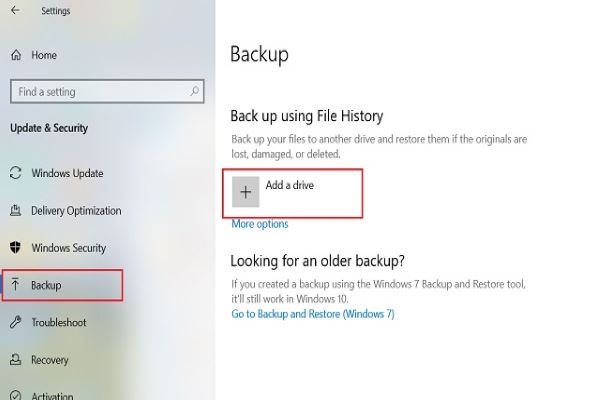Click the Windows Security shield icon

coord(15,247)
